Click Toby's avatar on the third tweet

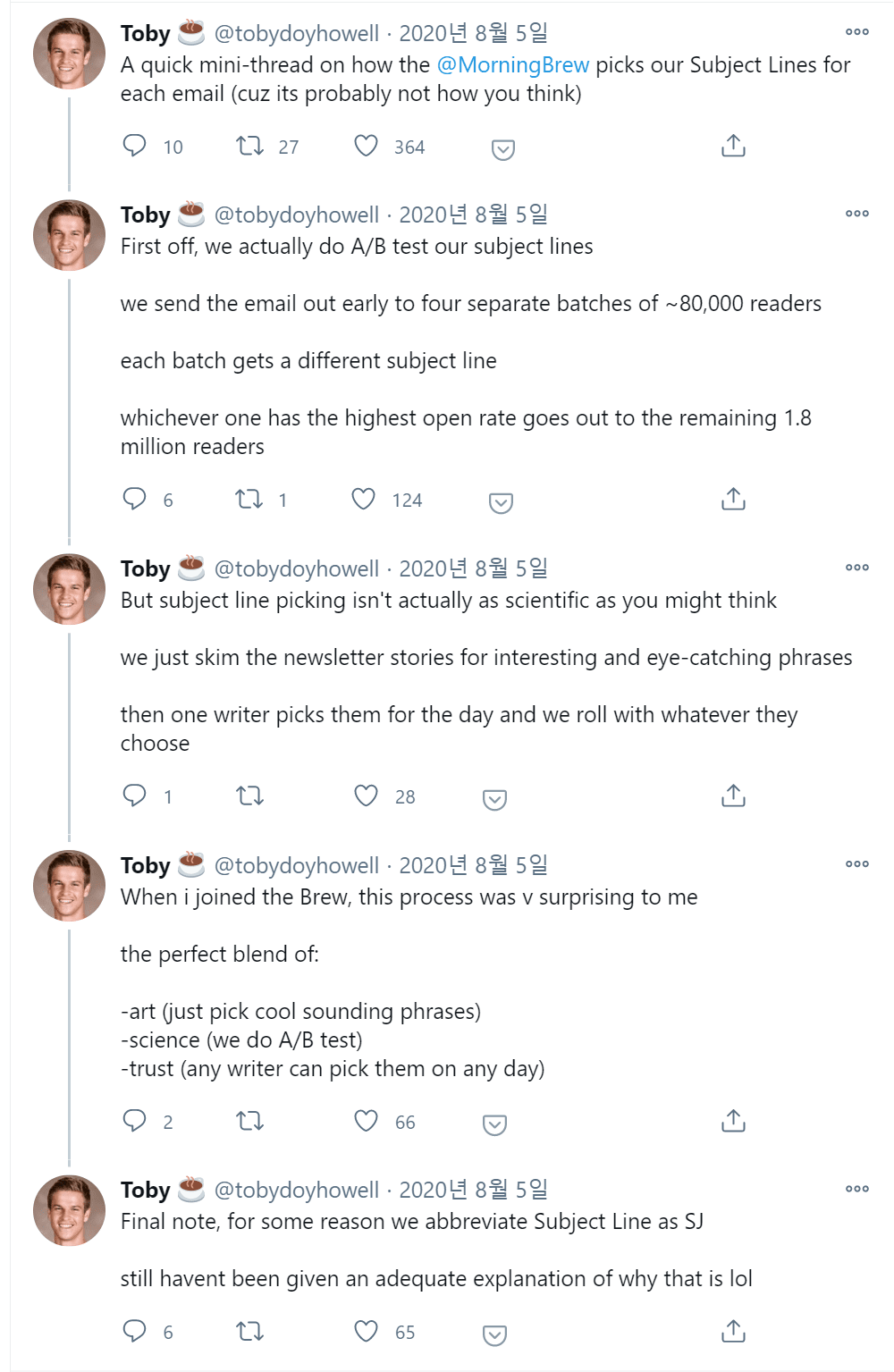pyautogui.click(x=69, y=589)
